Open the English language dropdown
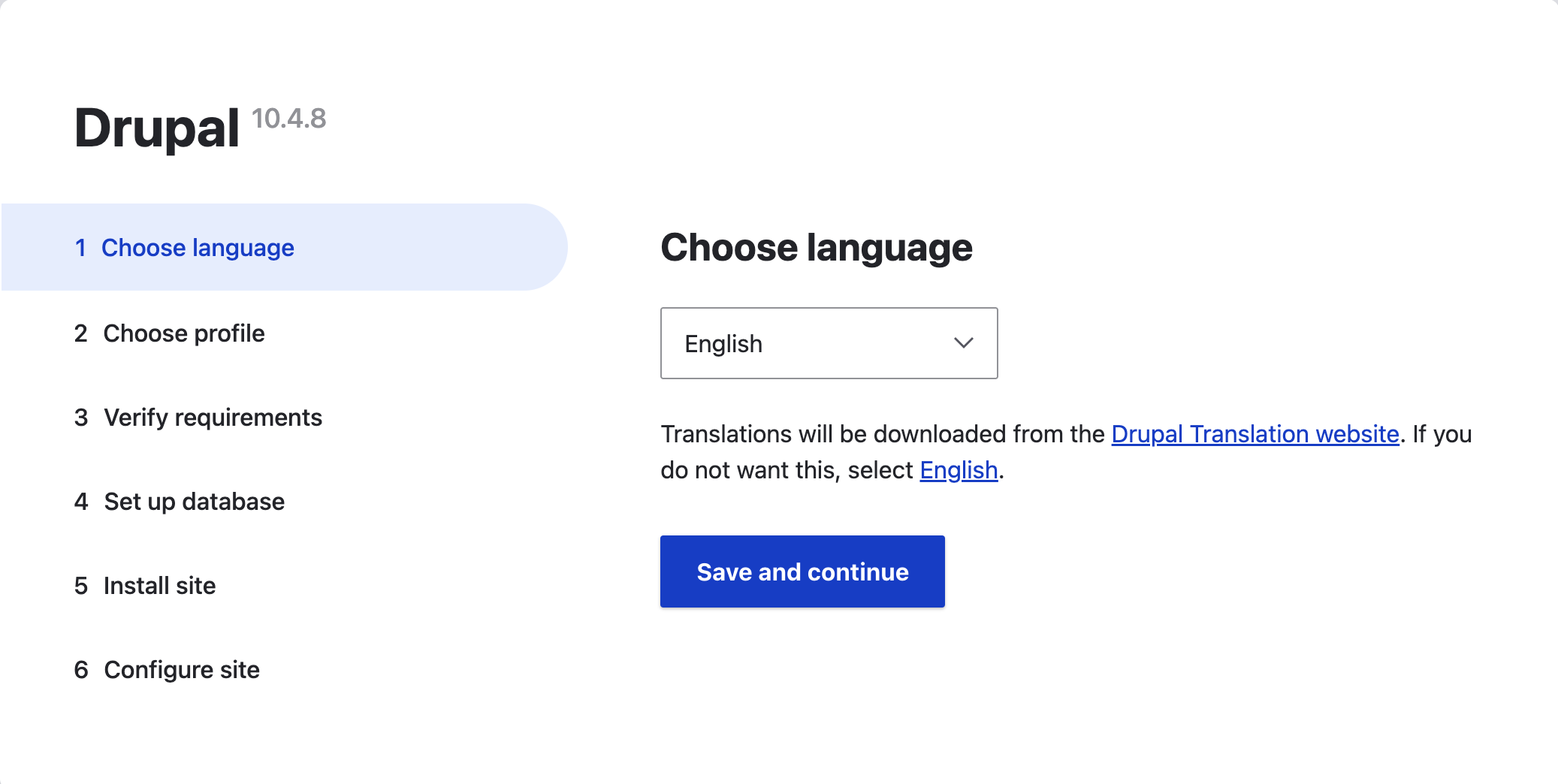The image size is (1558, 784). coord(829,343)
